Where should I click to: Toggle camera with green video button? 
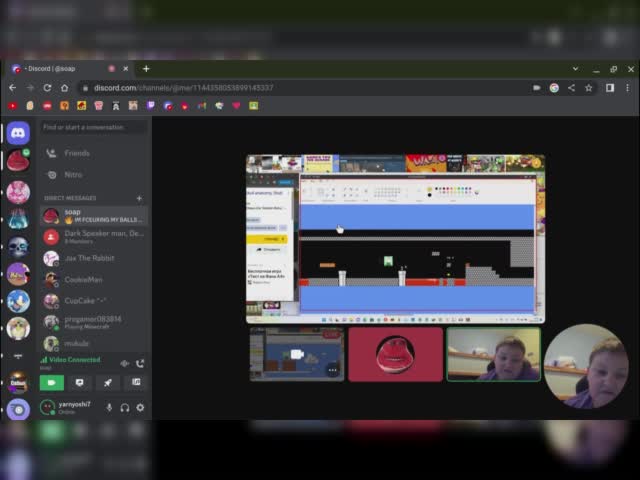tap(52, 382)
